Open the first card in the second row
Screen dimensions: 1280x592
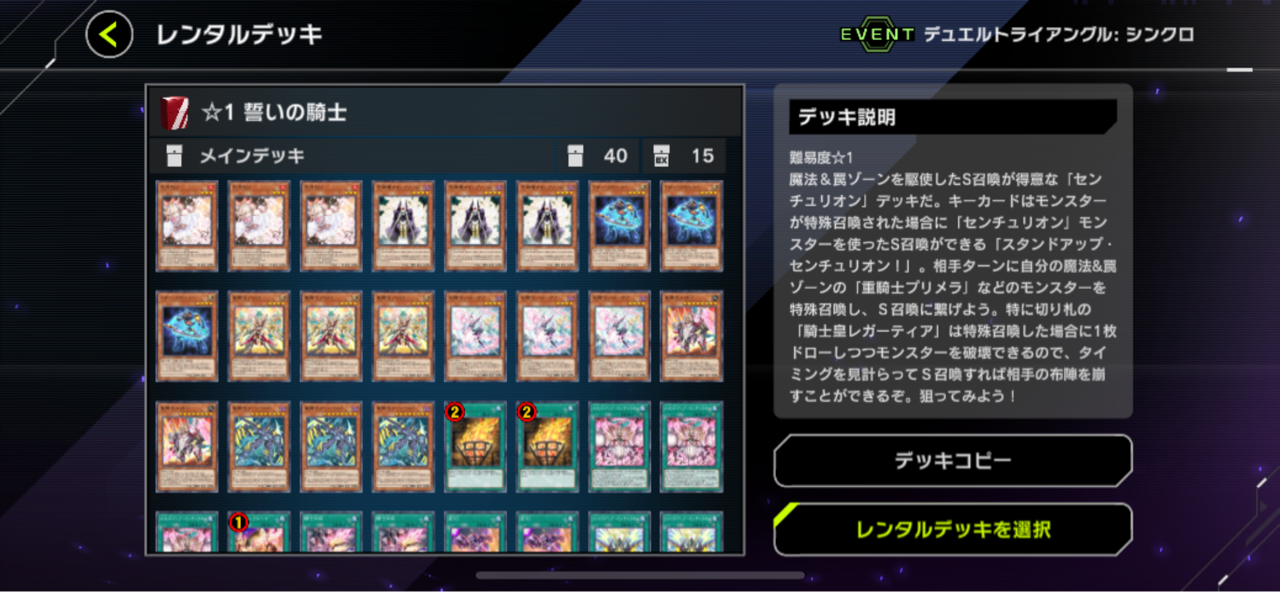pos(187,336)
